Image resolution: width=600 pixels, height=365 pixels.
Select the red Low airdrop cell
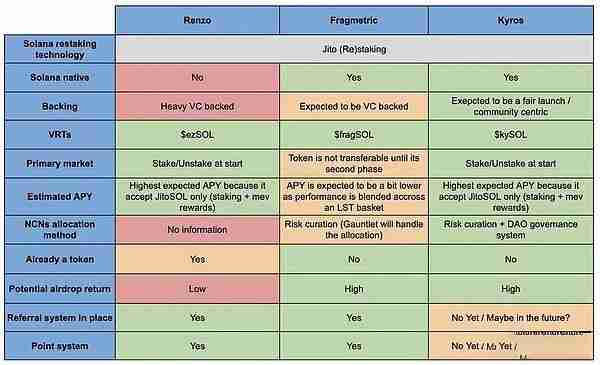click(x=197, y=289)
